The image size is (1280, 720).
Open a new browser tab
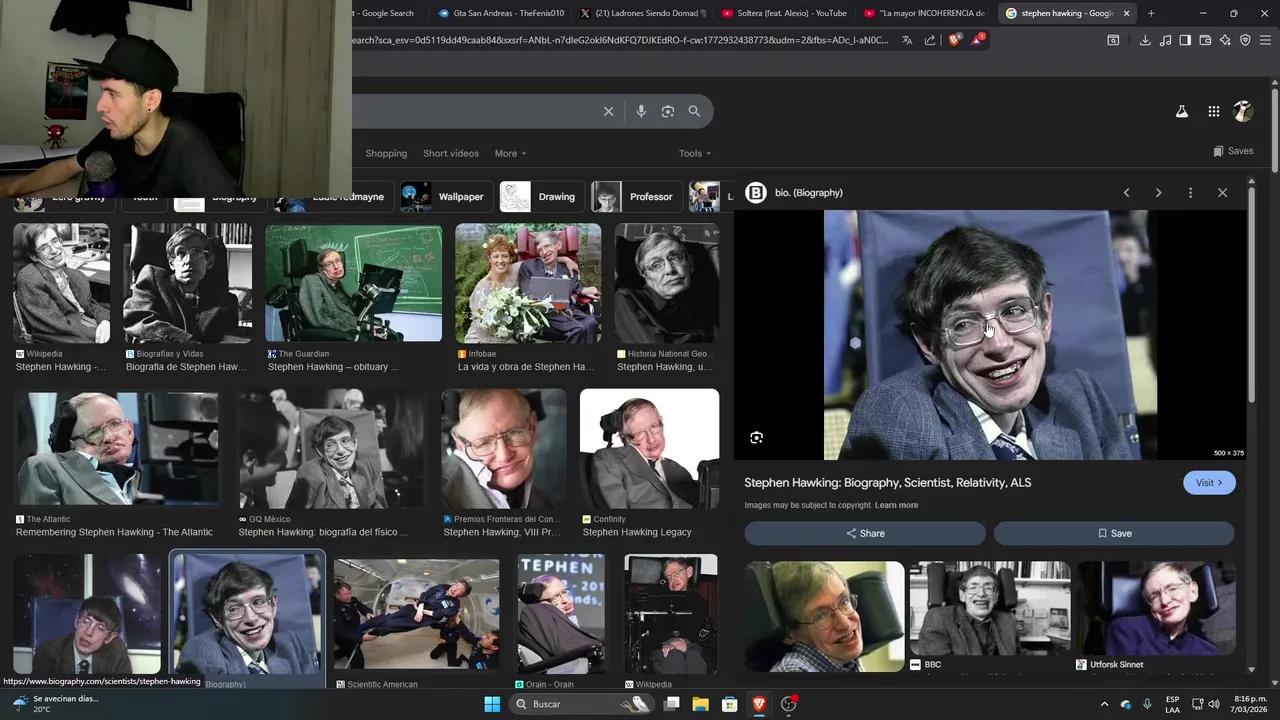click(1151, 13)
